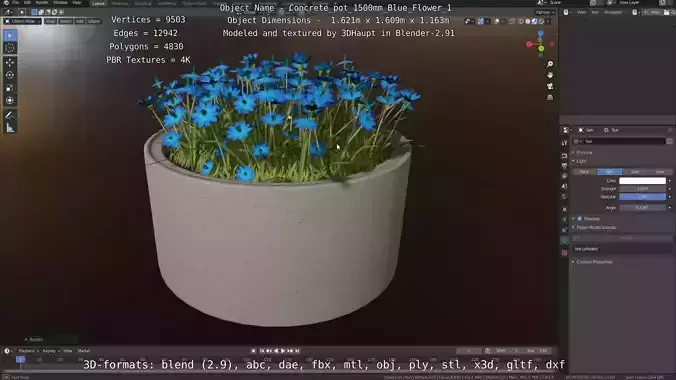Jump to the end frame in timeline

pyautogui.click(x=297, y=351)
